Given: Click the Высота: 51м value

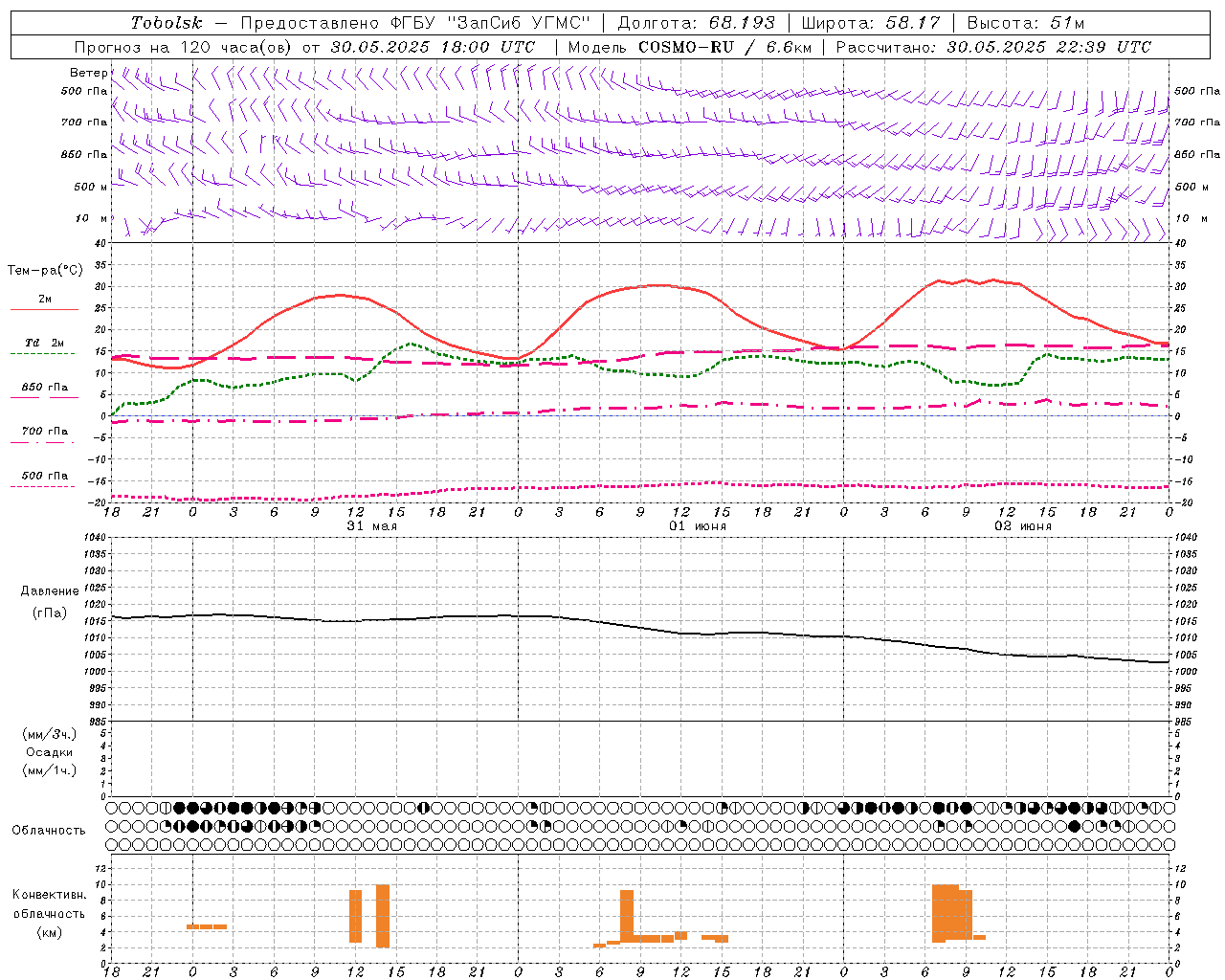Looking at the screenshot, I should click(1025, 23).
